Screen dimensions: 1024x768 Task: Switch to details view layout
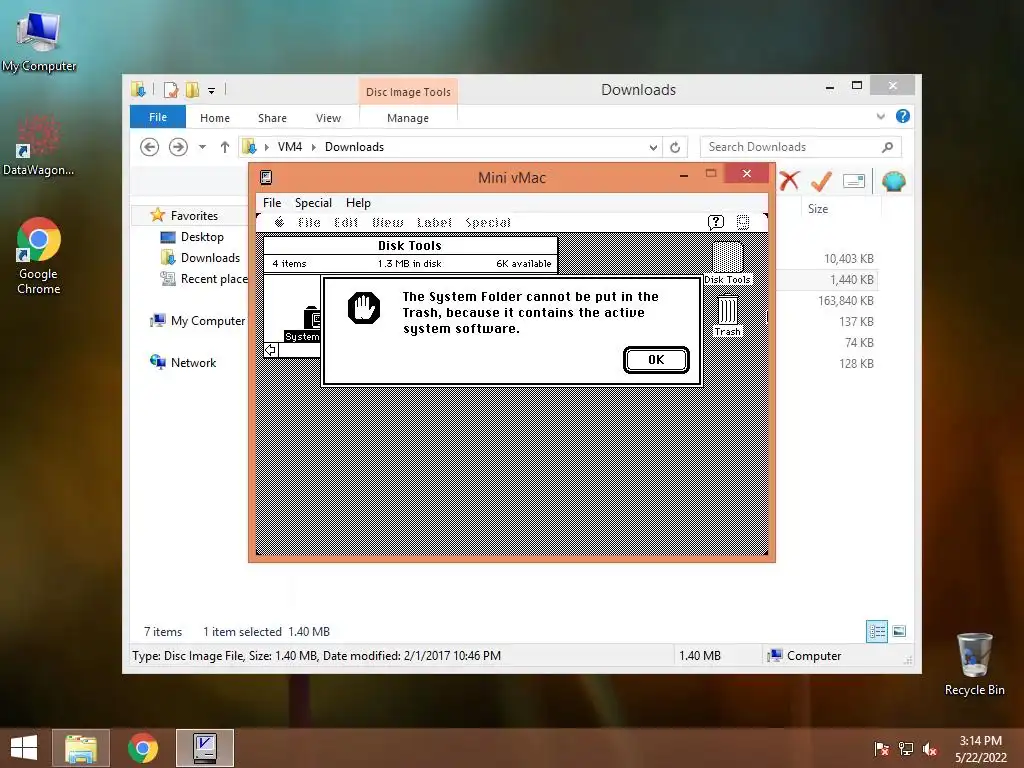click(x=876, y=632)
